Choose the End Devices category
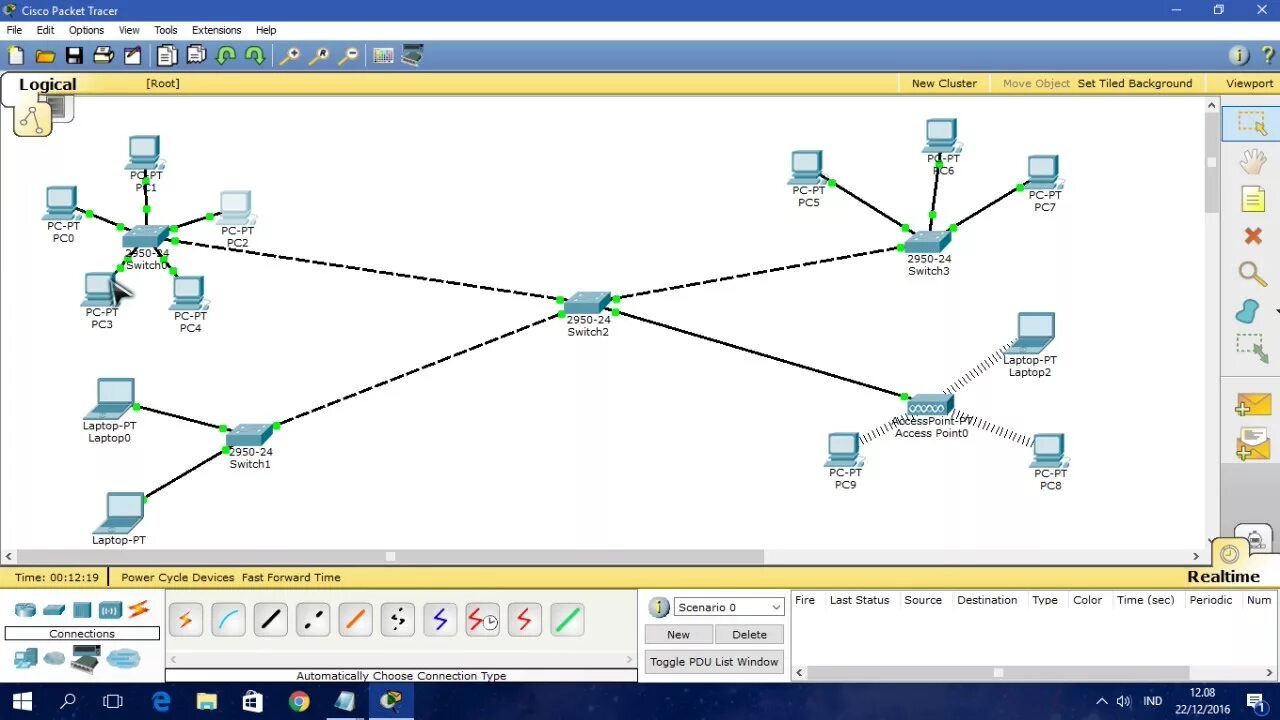 pos(25,659)
